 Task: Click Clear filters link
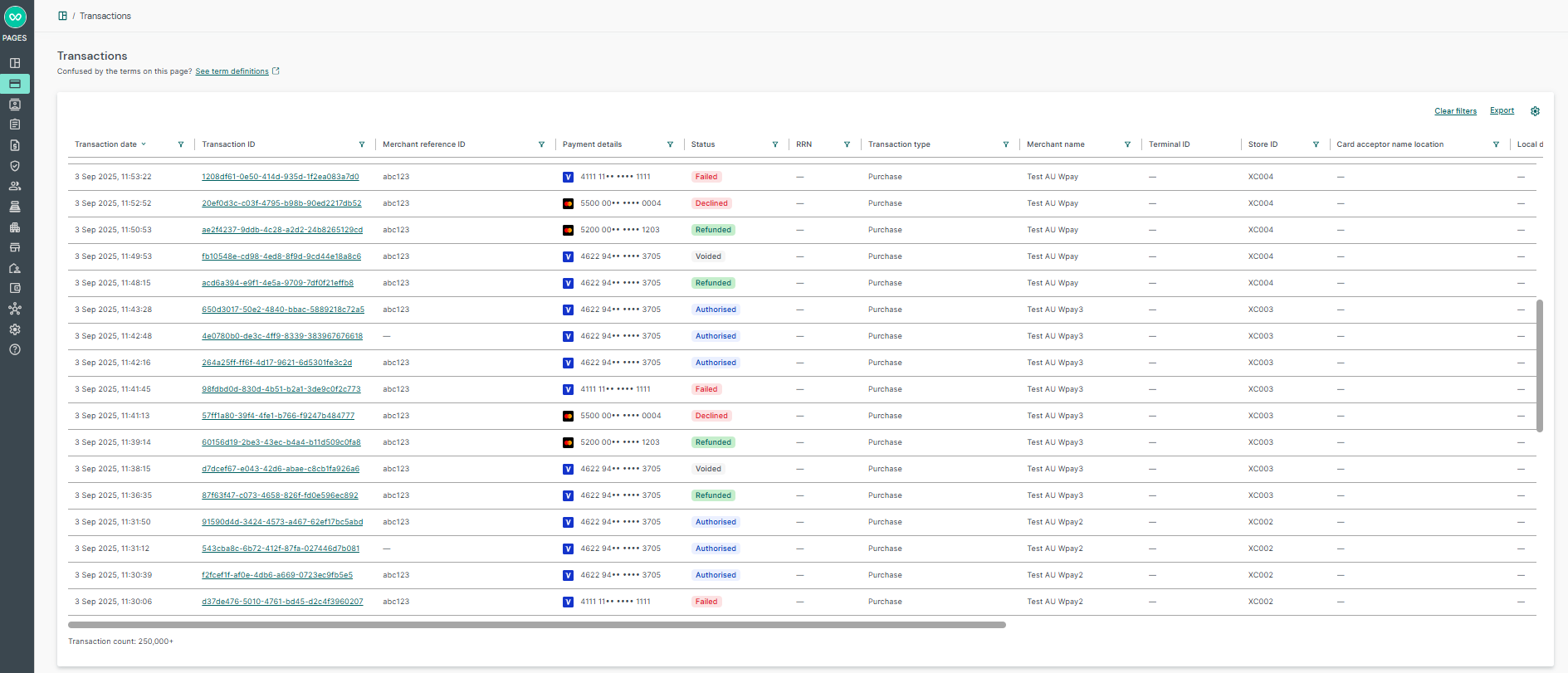(1455, 111)
